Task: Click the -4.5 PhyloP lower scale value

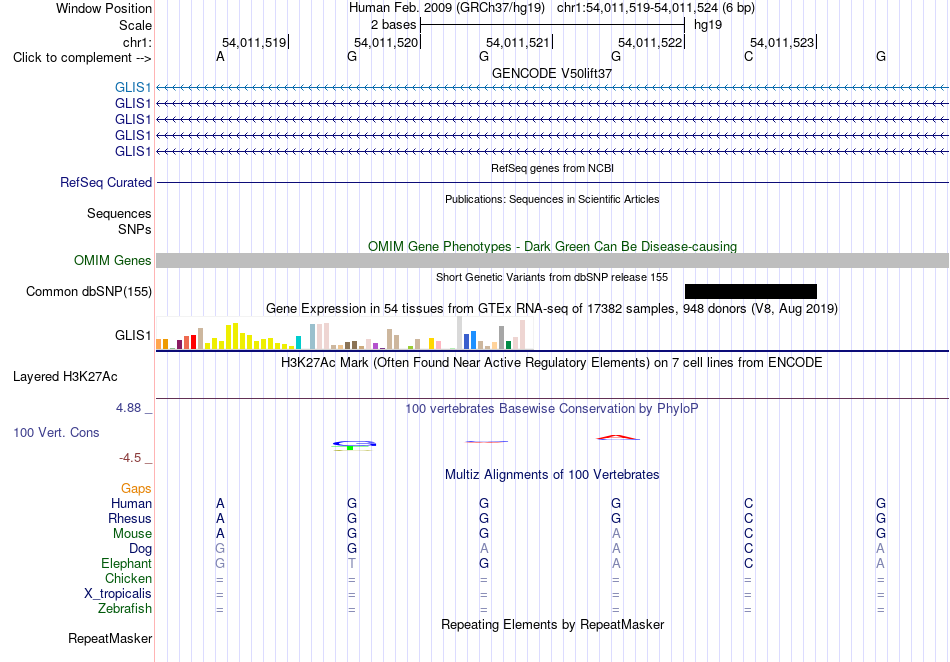Action: coord(130,458)
